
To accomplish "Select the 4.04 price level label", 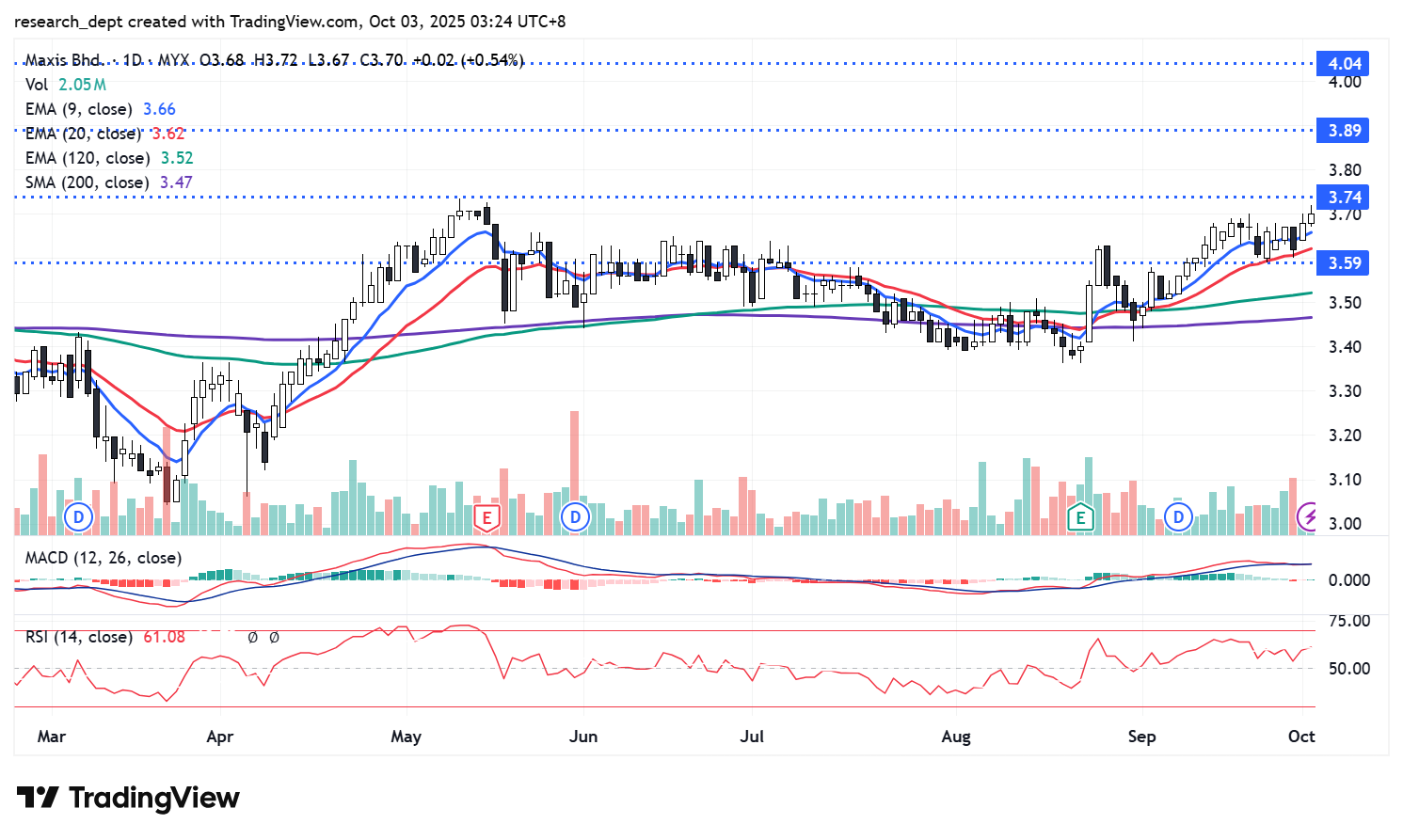I will [x=1344, y=64].
